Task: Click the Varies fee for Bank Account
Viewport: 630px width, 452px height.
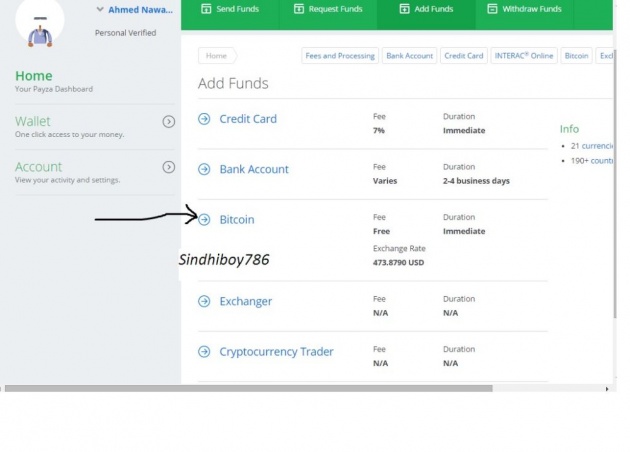Action: pyautogui.click(x=385, y=181)
